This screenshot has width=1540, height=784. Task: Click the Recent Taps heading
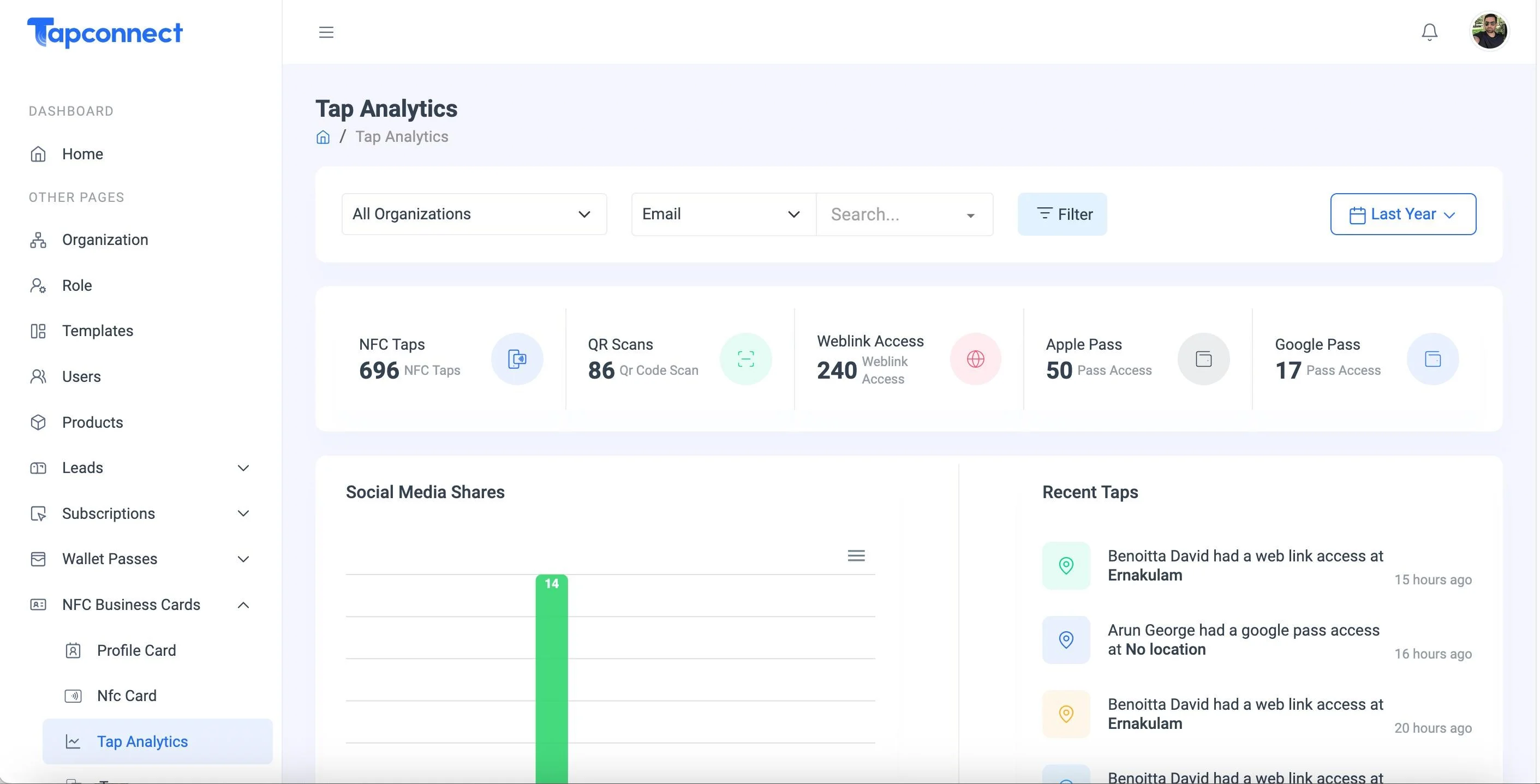(x=1090, y=493)
